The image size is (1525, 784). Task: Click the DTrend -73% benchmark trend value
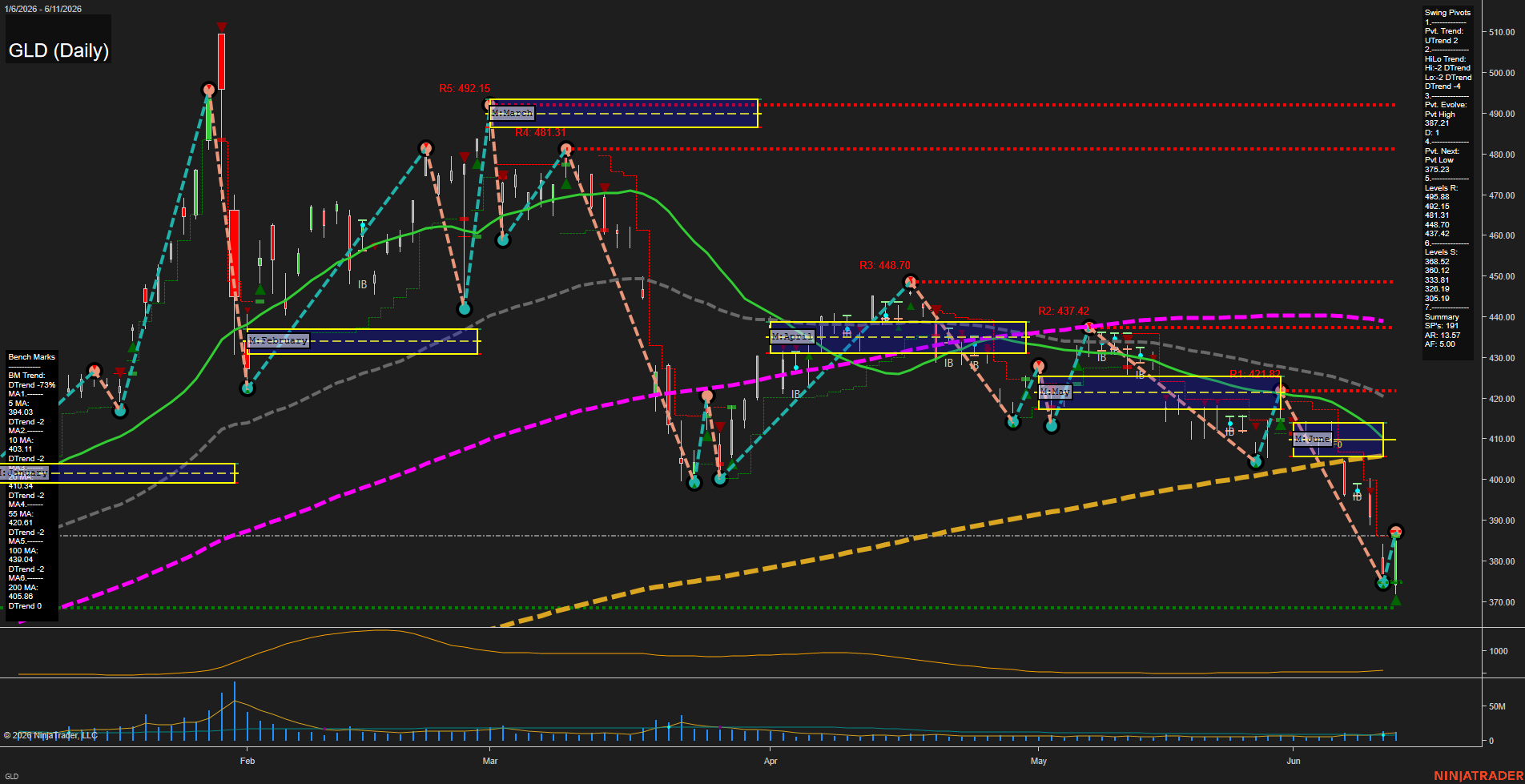coord(32,385)
